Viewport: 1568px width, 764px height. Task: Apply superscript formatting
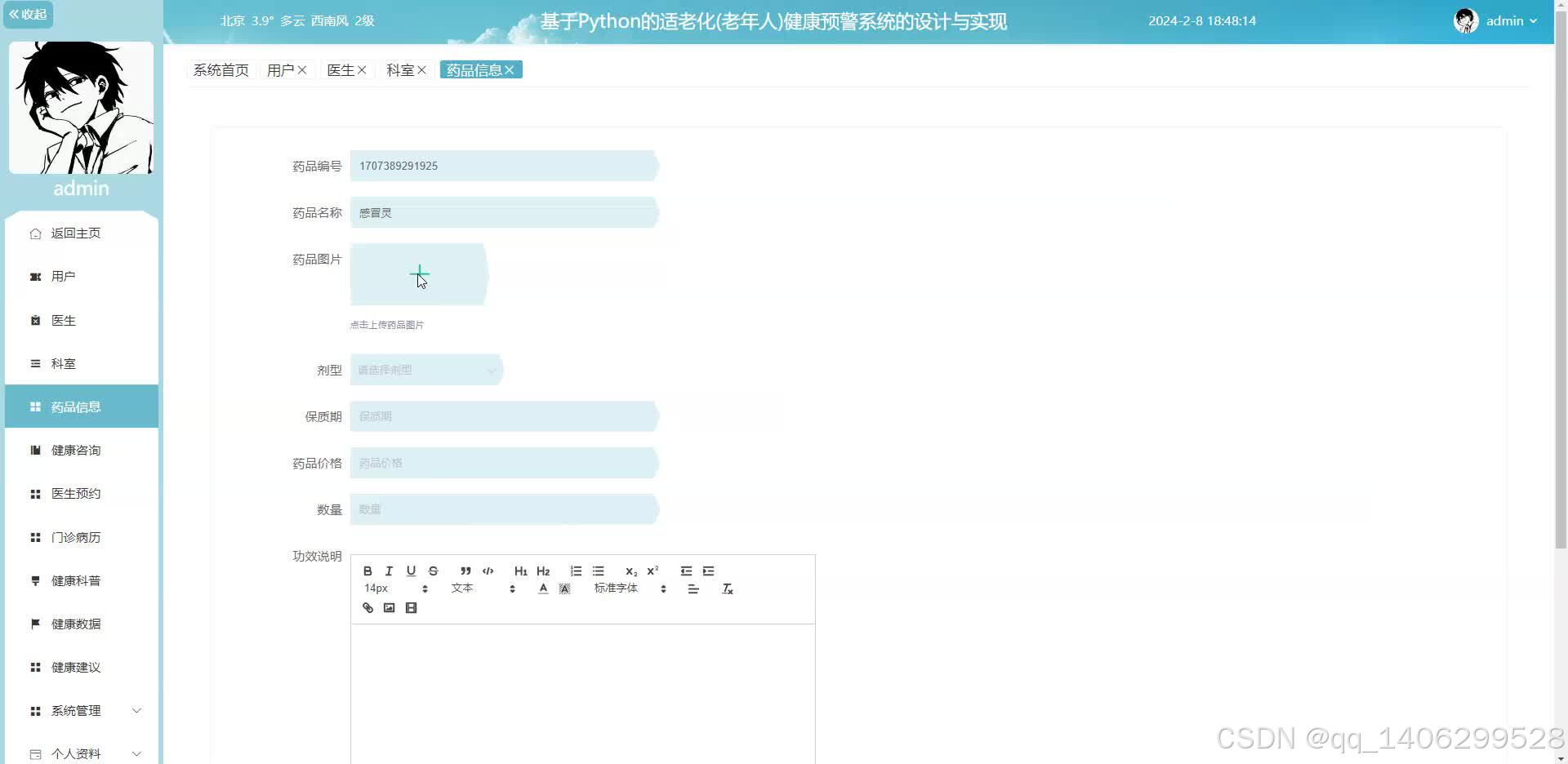(653, 571)
